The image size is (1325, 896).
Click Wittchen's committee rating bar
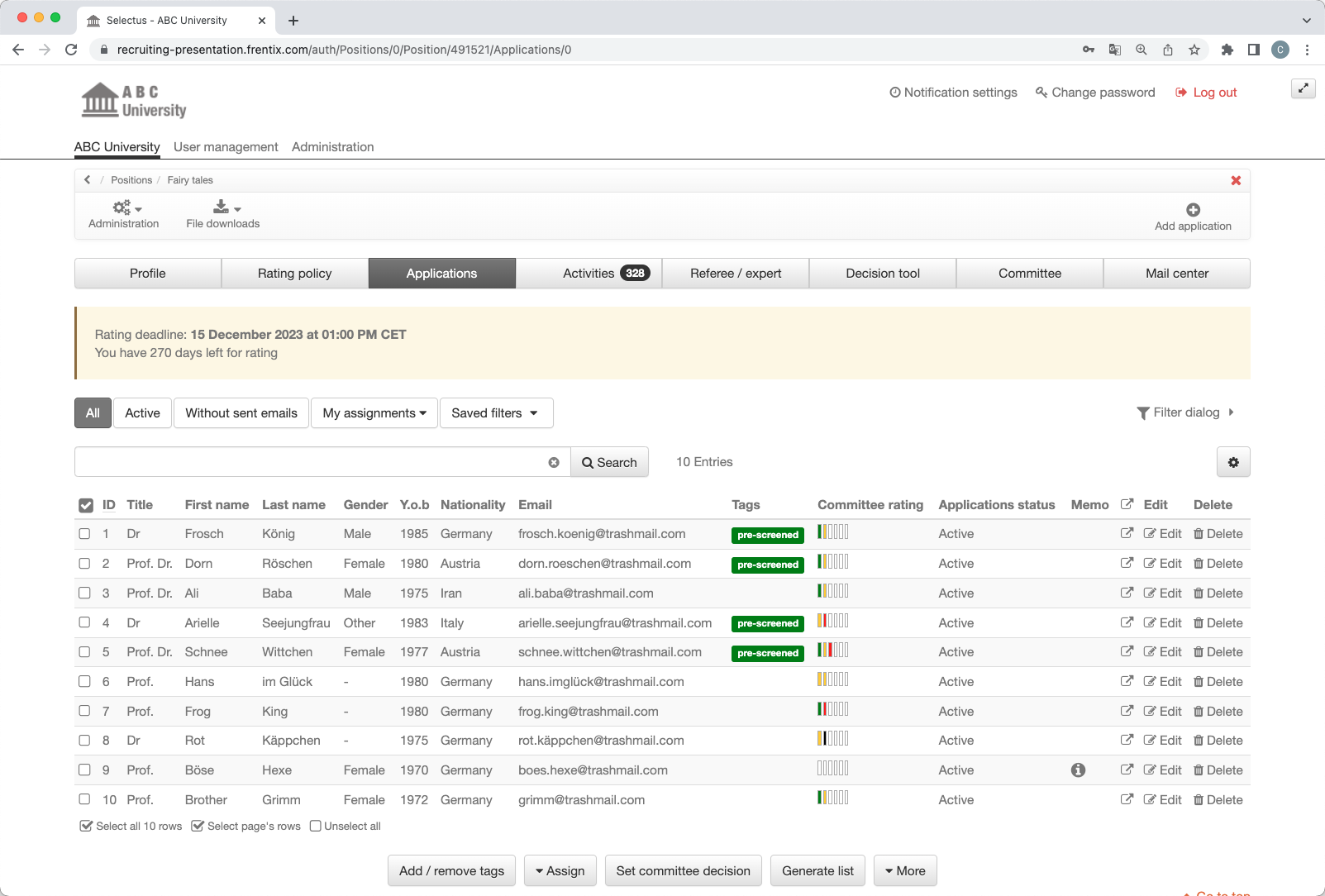pos(832,651)
